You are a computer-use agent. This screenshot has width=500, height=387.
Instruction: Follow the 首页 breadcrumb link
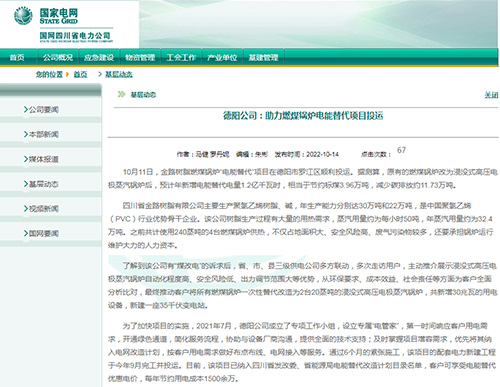[x=80, y=74]
